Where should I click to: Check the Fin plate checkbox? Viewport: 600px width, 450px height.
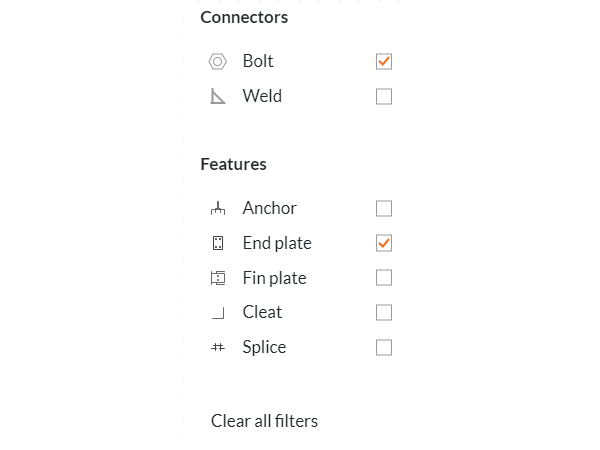[384, 278]
